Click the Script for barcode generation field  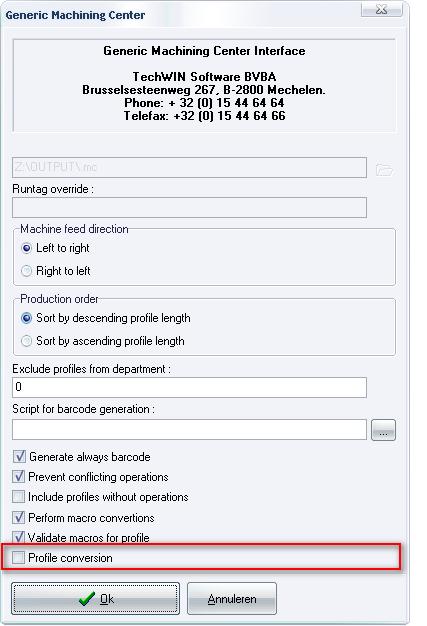(x=189, y=430)
